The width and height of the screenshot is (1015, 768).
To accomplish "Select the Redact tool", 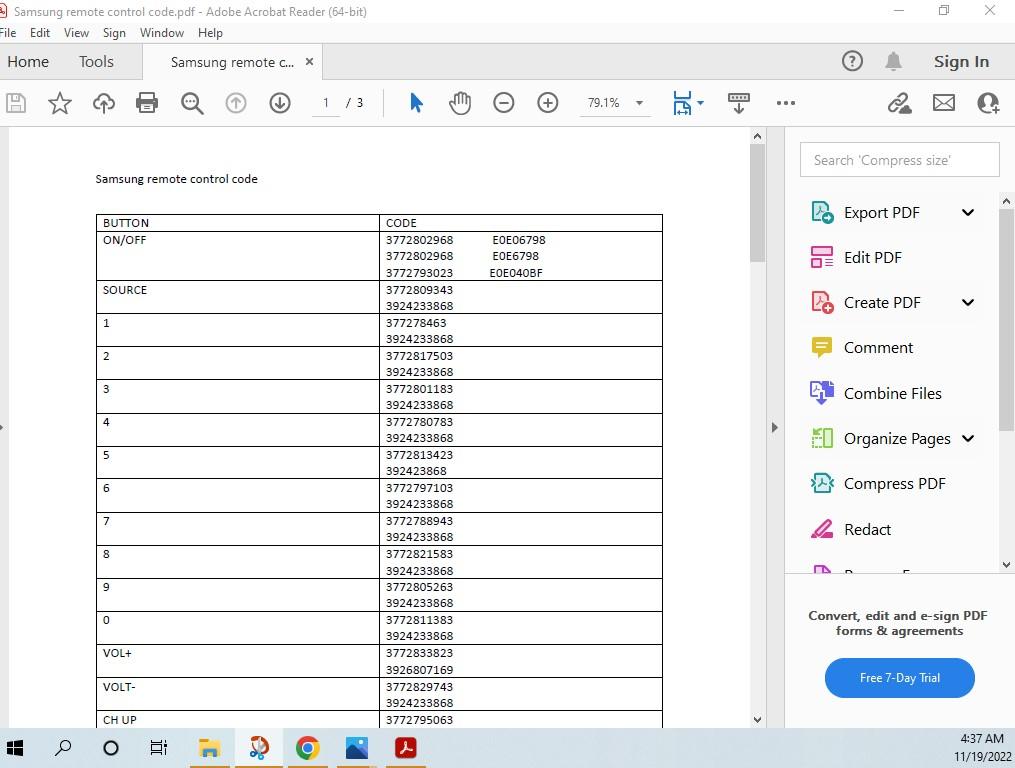I will click(851, 530).
